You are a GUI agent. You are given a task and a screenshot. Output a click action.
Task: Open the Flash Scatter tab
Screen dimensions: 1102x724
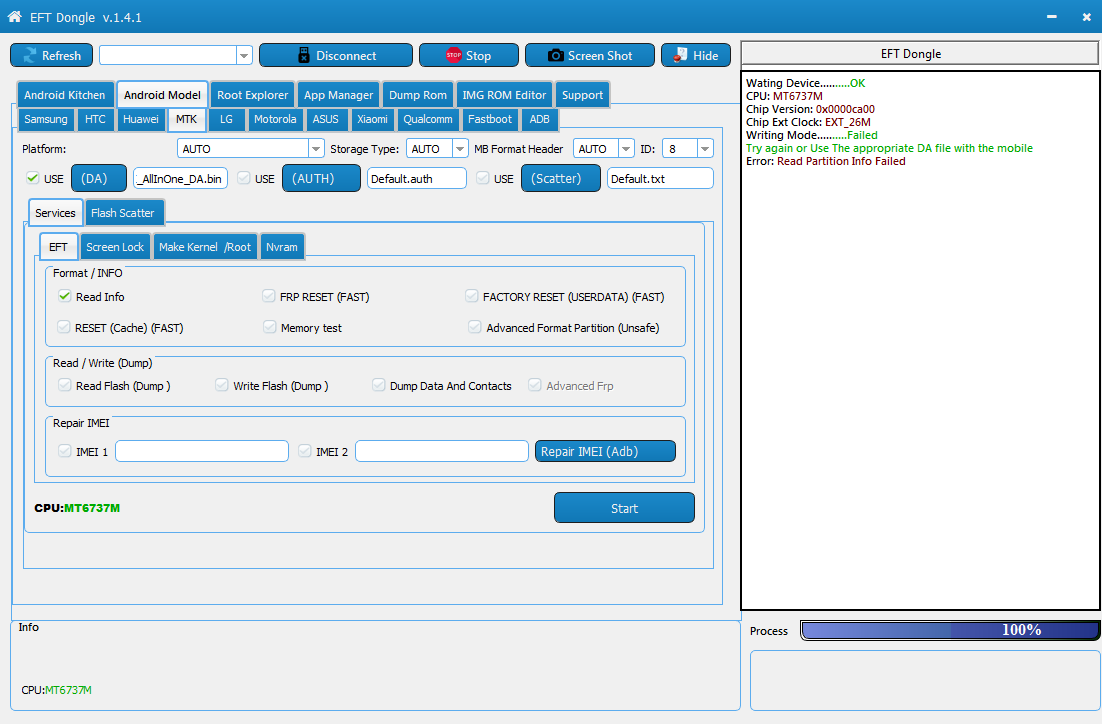click(x=123, y=213)
